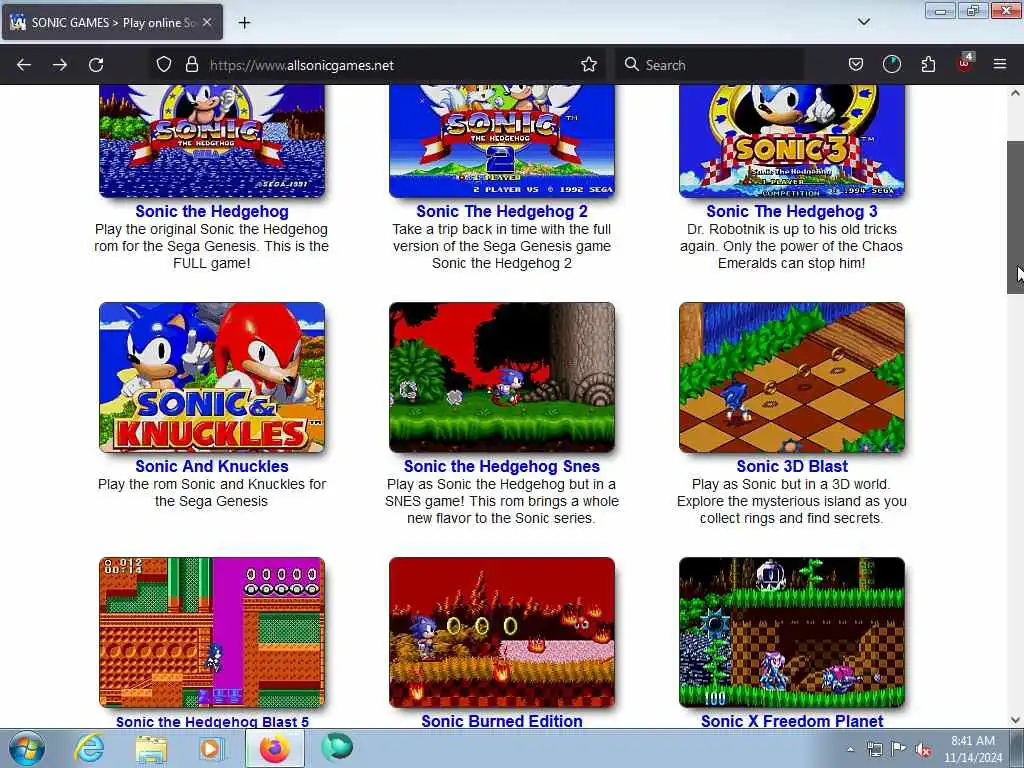The image size is (1024, 768).
Task: List all tabs dropdown arrow
Action: [864, 22]
